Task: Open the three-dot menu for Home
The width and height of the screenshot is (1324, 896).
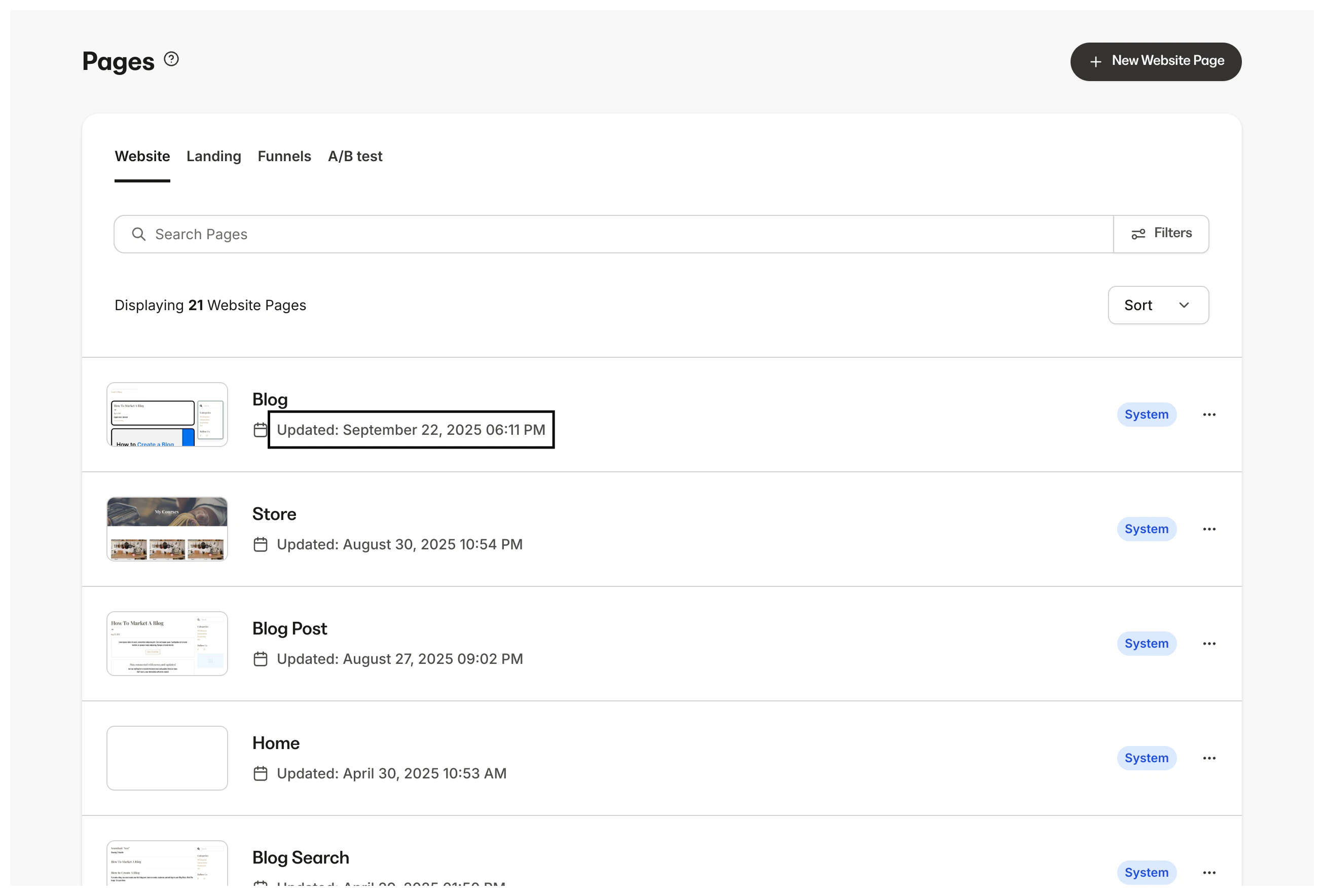Action: pyautogui.click(x=1210, y=758)
